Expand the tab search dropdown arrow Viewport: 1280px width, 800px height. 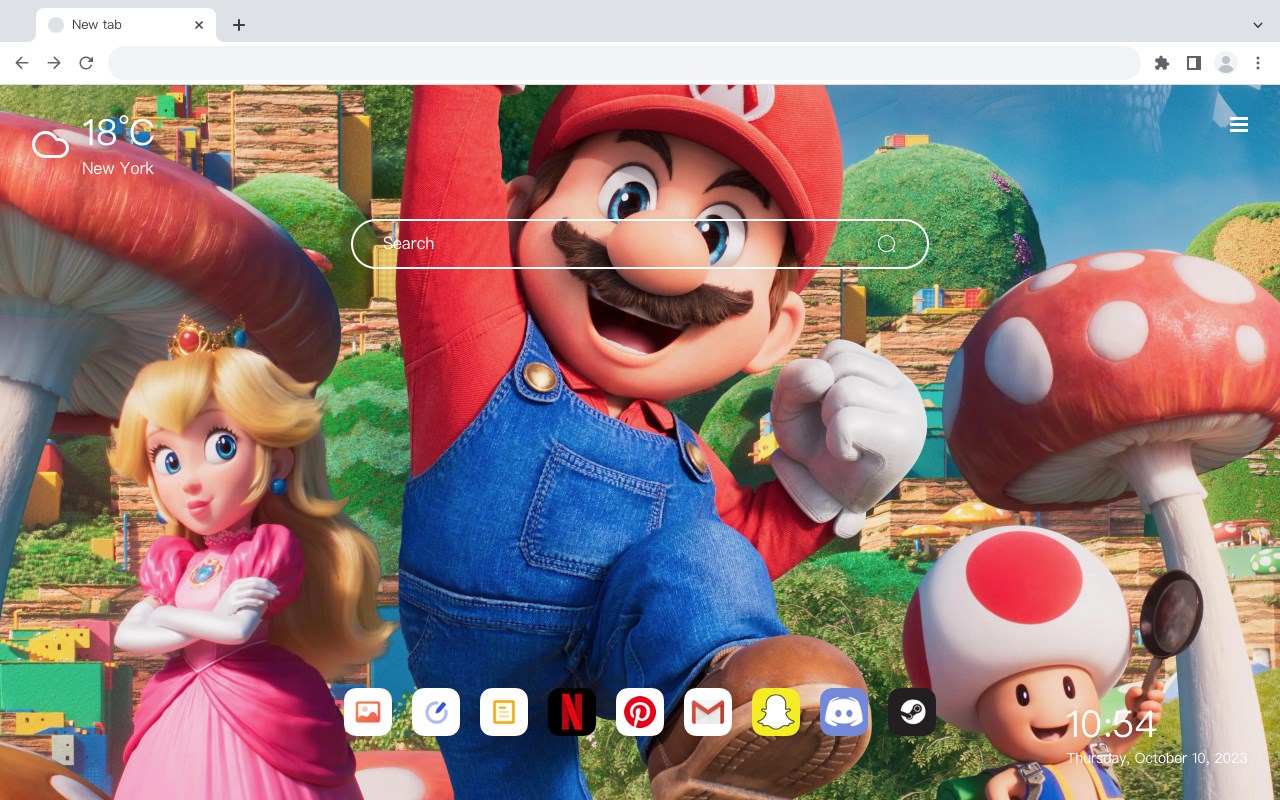coord(1258,25)
